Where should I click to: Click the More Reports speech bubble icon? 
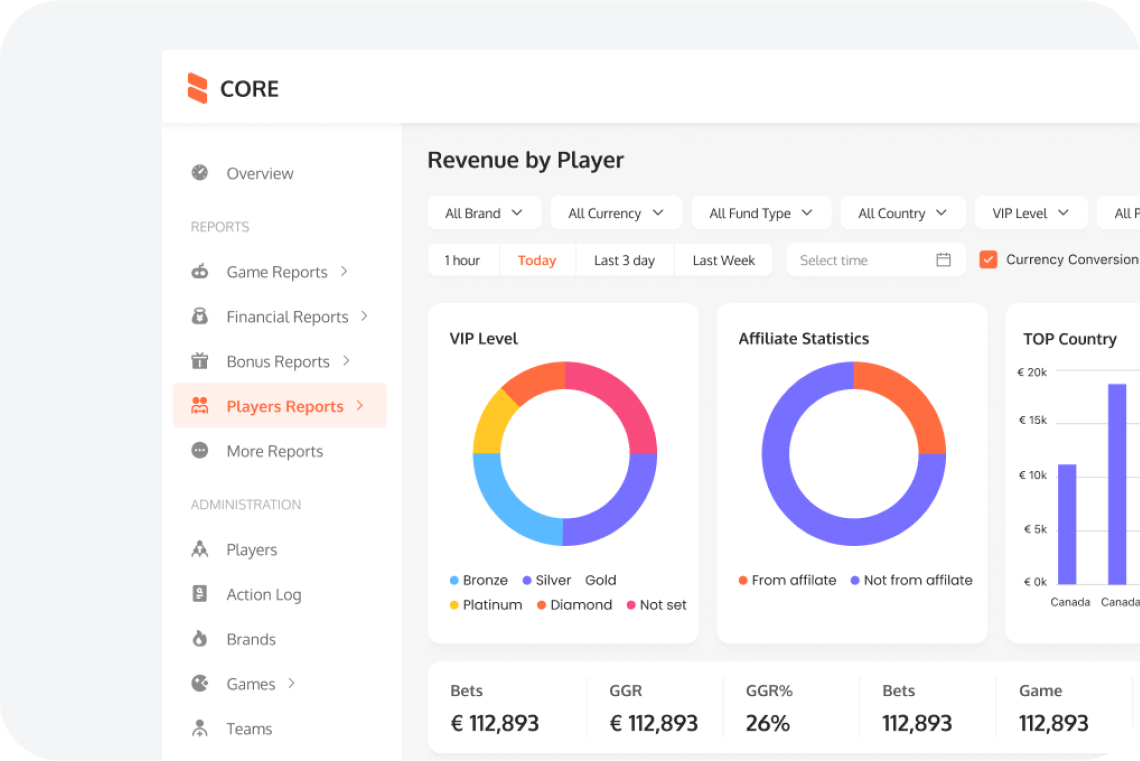[199, 451]
